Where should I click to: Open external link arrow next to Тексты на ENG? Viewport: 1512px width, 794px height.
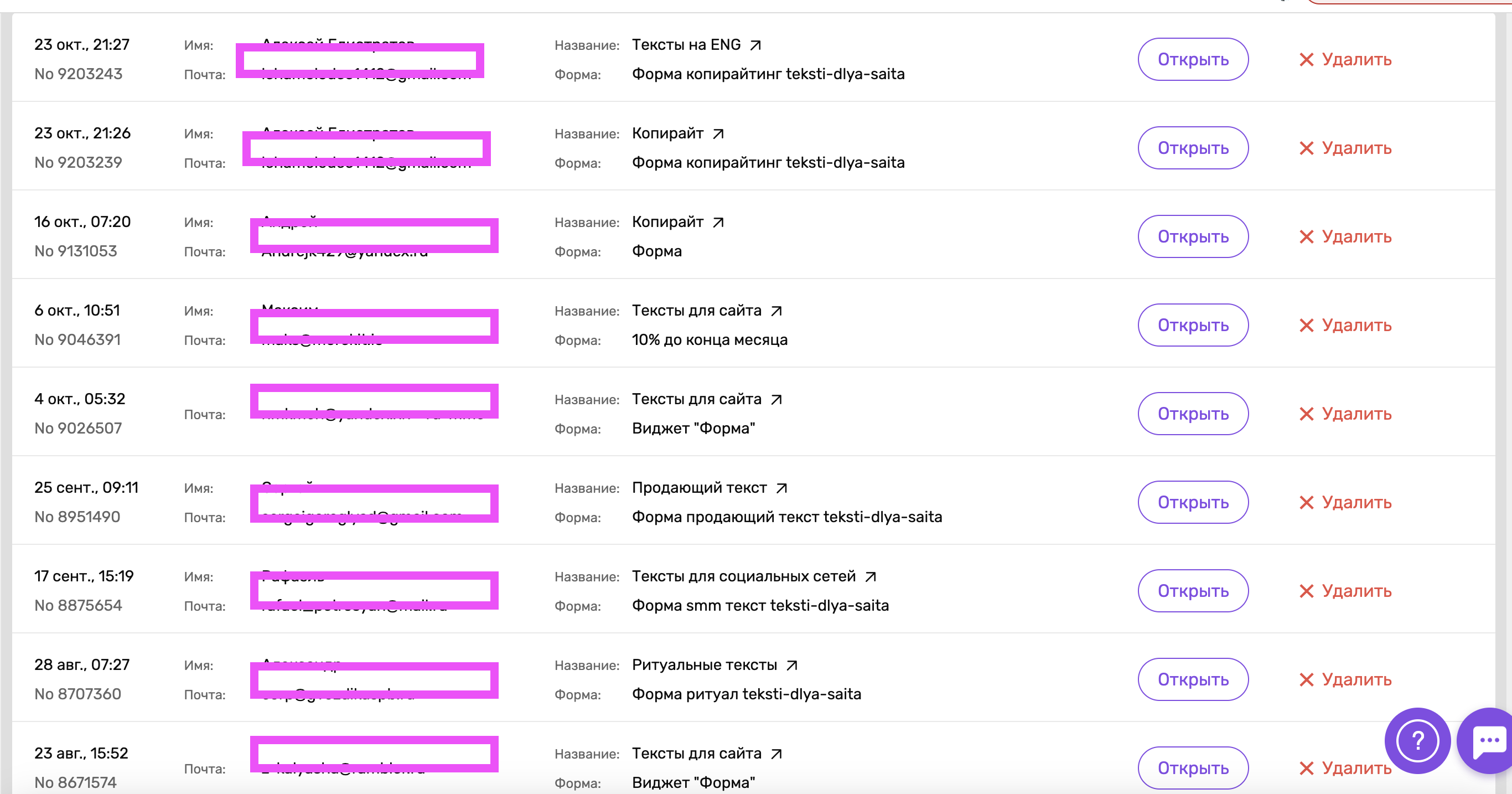click(x=755, y=45)
